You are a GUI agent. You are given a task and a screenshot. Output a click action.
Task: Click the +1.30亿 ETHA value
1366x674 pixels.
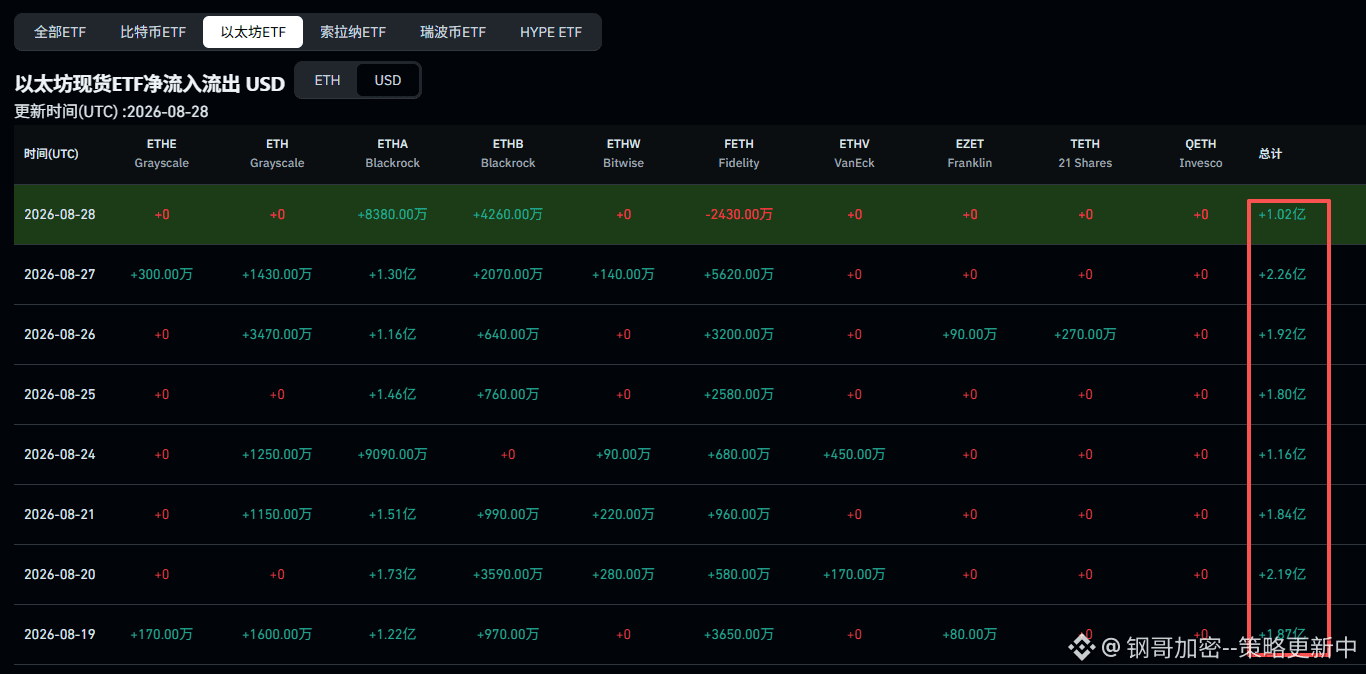coord(393,274)
